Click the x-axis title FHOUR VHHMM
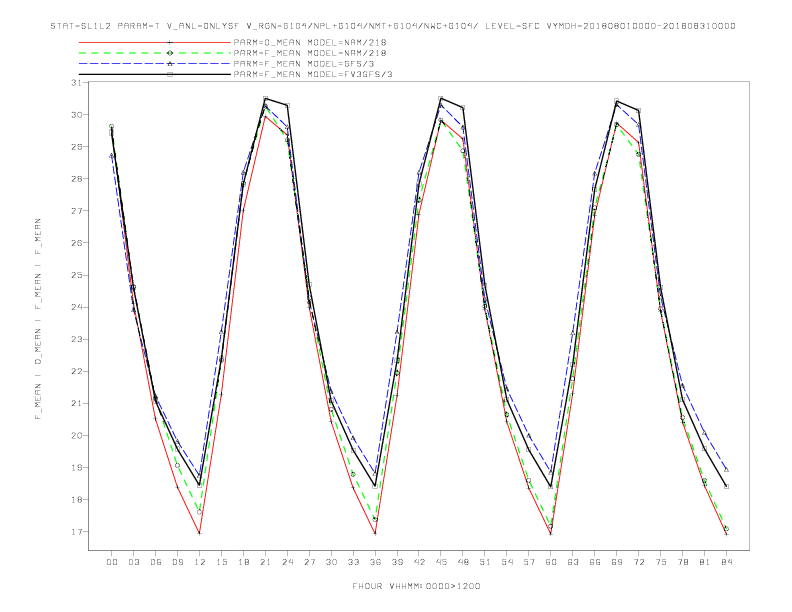The height and width of the screenshot is (612, 792). (x=416, y=586)
